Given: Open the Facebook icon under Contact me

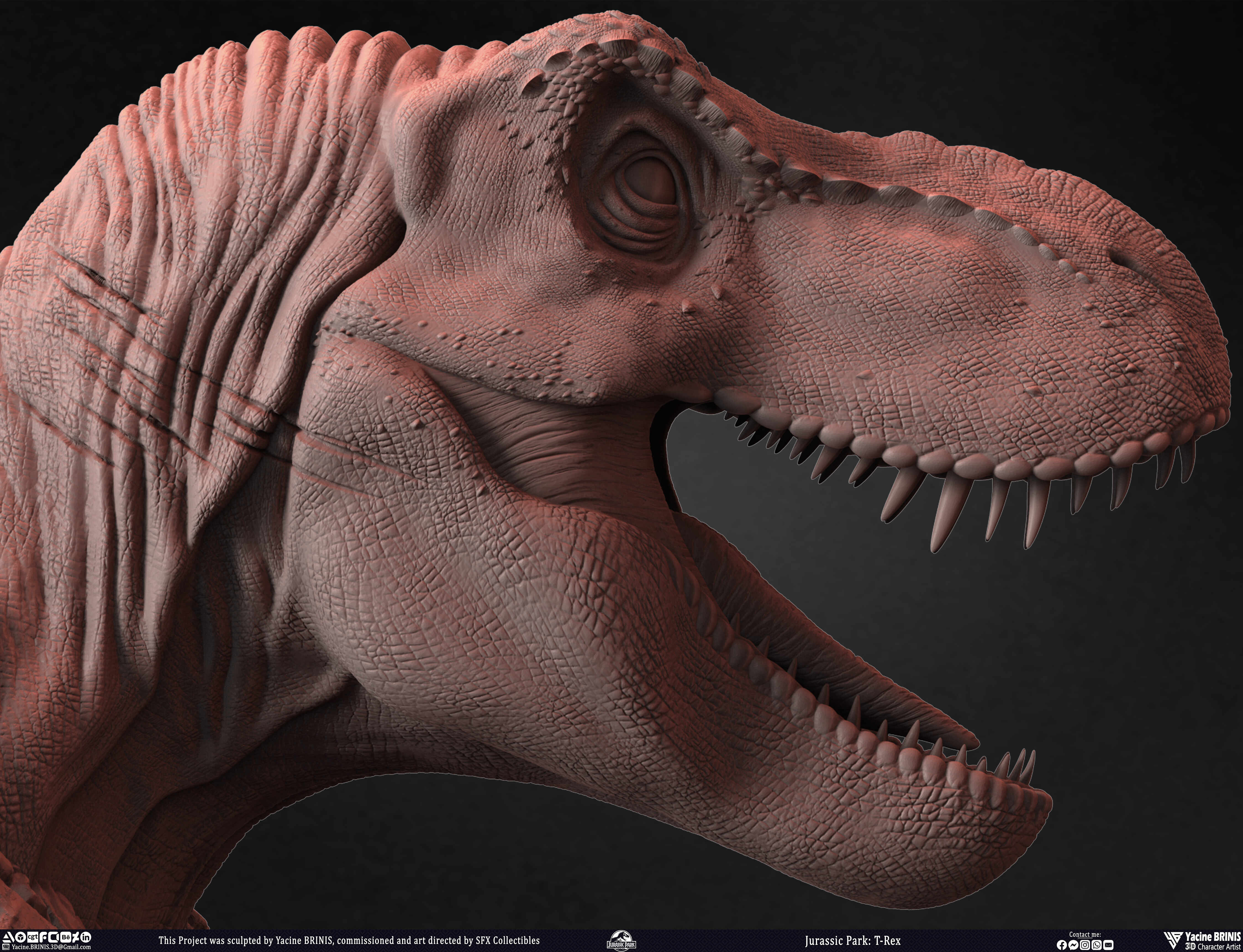Looking at the screenshot, I should 1062,946.
